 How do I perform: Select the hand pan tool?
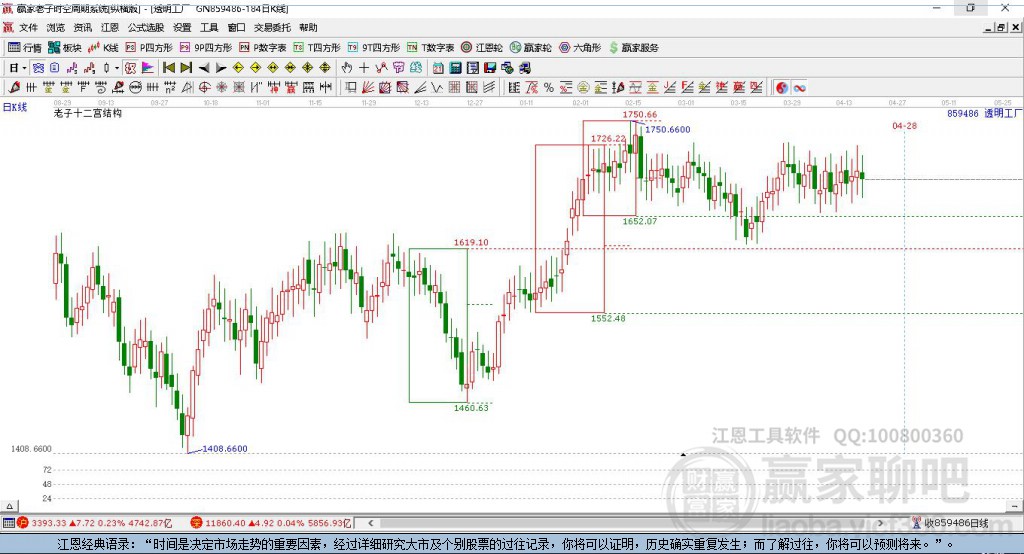coord(347,68)
